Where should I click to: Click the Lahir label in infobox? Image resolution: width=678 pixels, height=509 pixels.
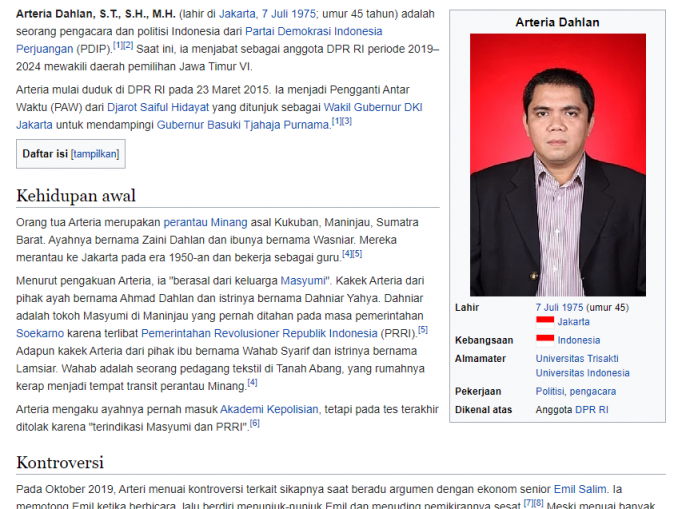point(467,307)
